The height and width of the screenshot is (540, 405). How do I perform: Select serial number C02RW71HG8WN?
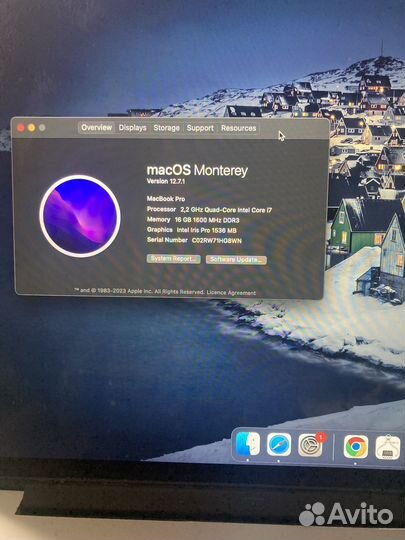coord(217,241)
